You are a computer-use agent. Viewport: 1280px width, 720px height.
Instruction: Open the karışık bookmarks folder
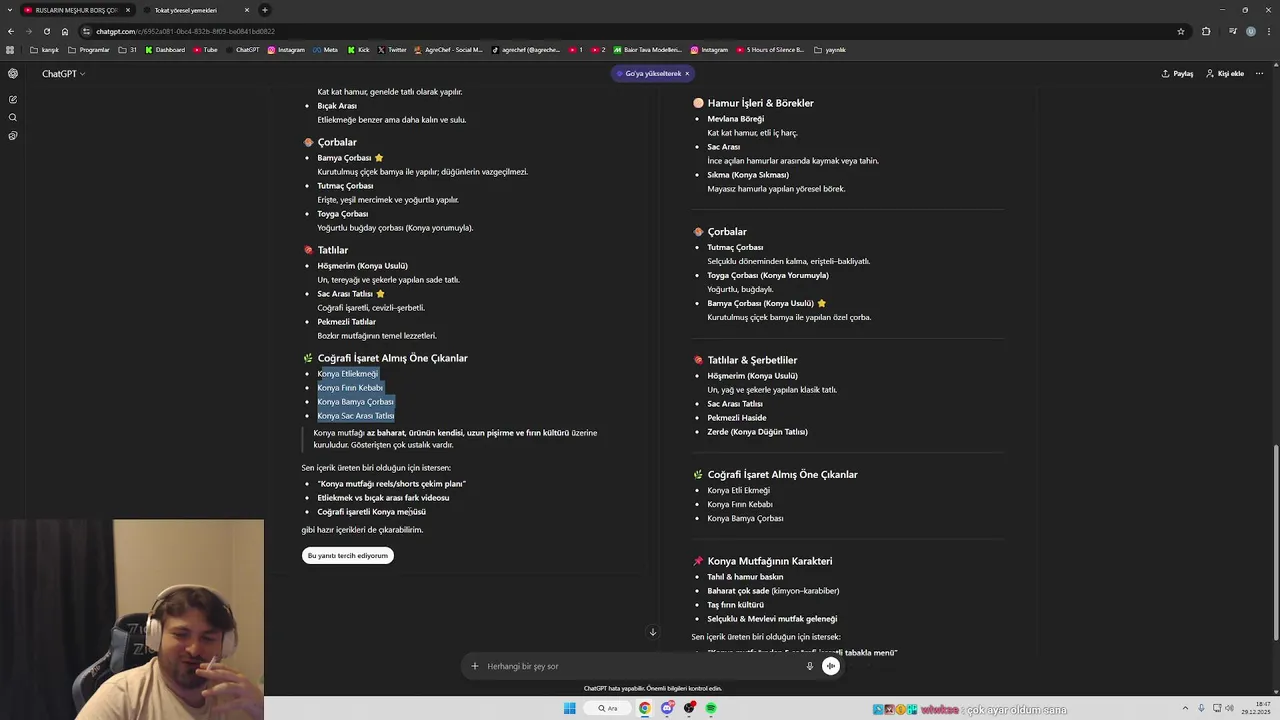click(45, 50)
